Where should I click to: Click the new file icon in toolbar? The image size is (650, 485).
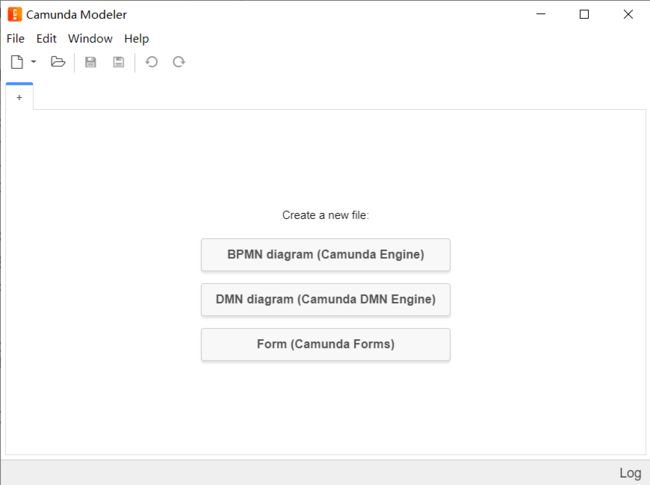[x=17, y=62]
